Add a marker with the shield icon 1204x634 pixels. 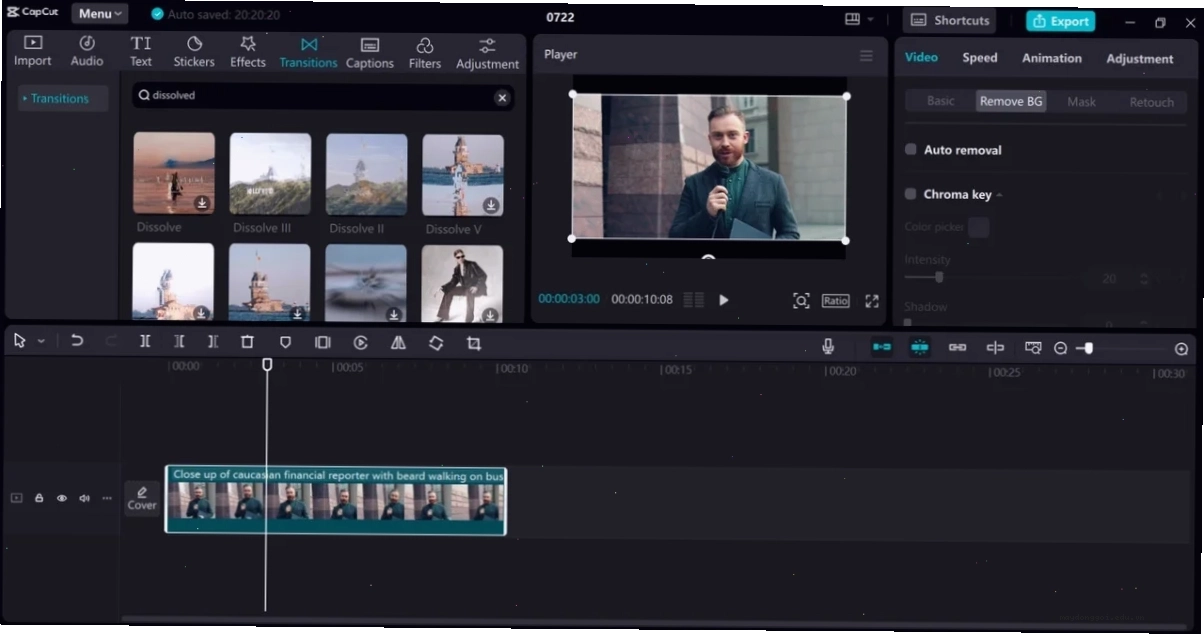285,342
